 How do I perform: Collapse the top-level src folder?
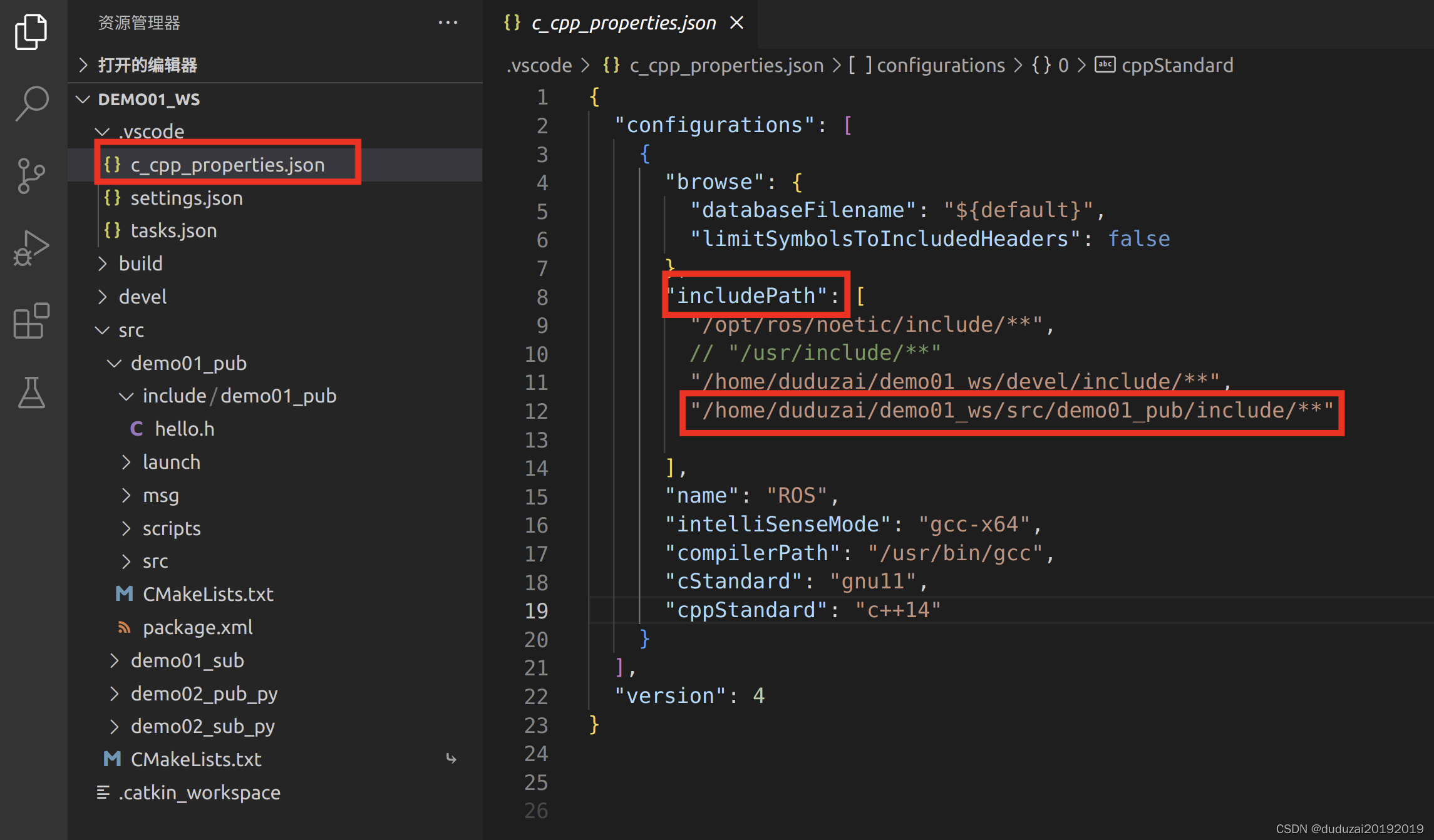click(x=275, y=330)
